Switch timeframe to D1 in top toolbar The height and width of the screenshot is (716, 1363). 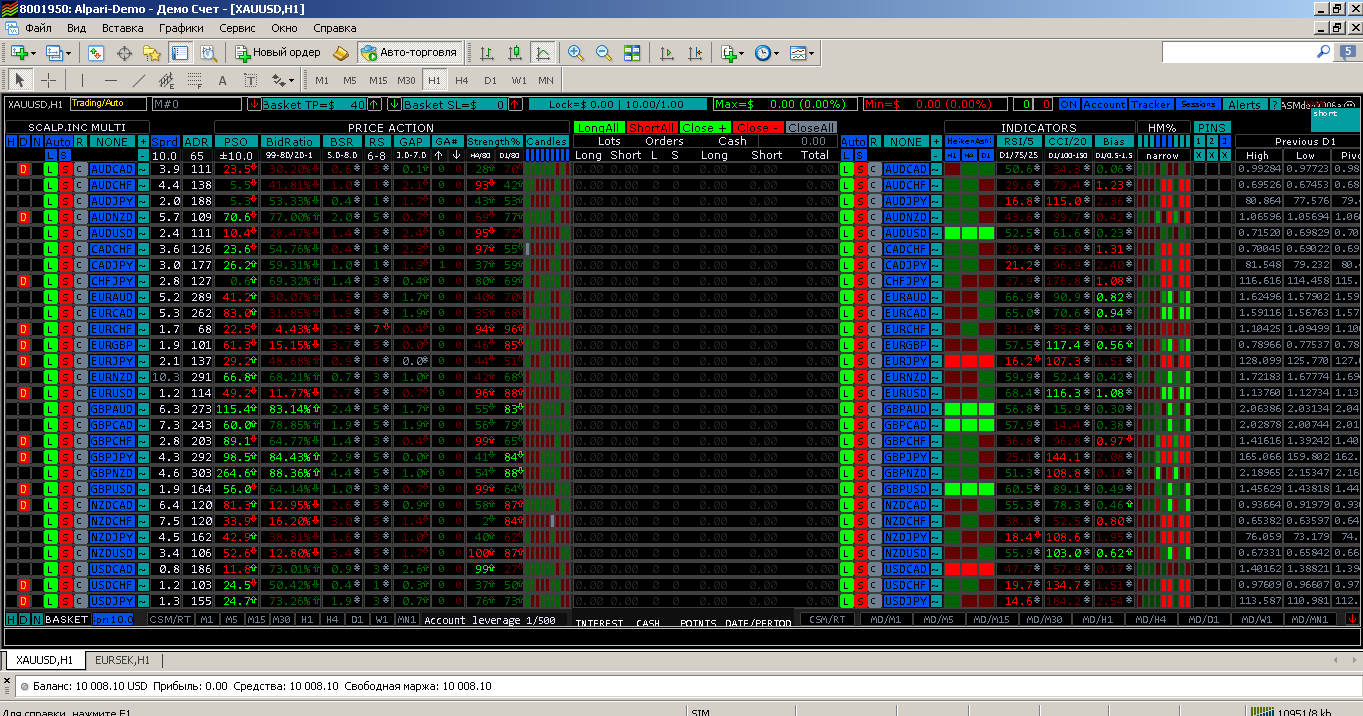[490, 80]
